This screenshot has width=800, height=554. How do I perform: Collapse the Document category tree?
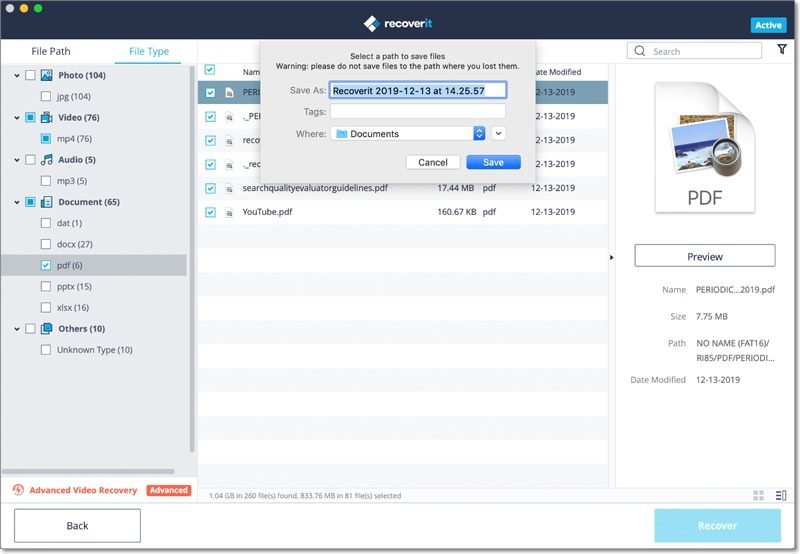tap(17, 203)
